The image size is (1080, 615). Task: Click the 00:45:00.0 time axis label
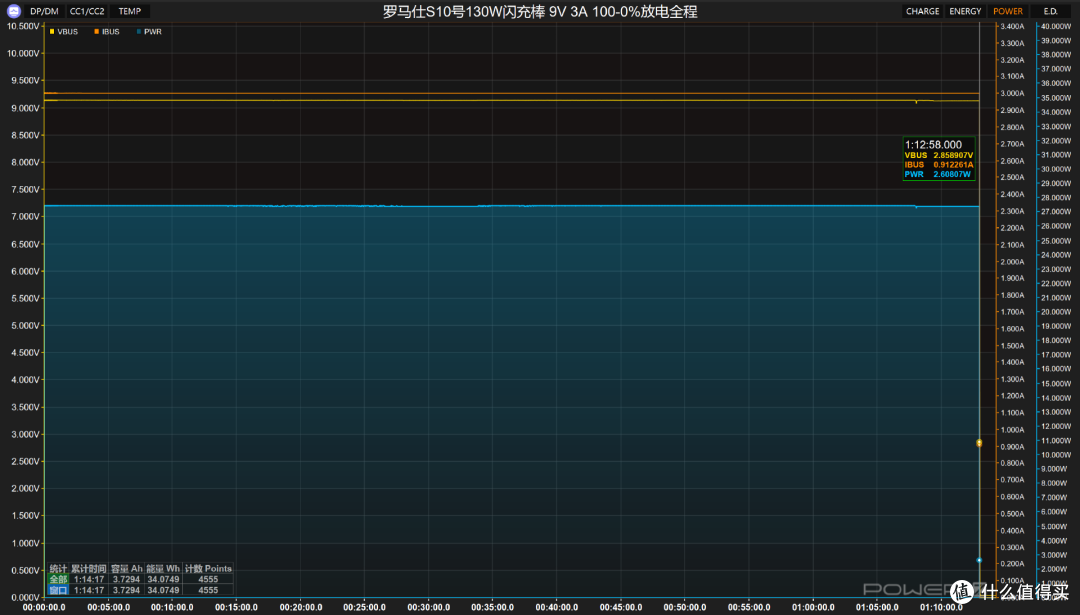click(x=621, y=607)
